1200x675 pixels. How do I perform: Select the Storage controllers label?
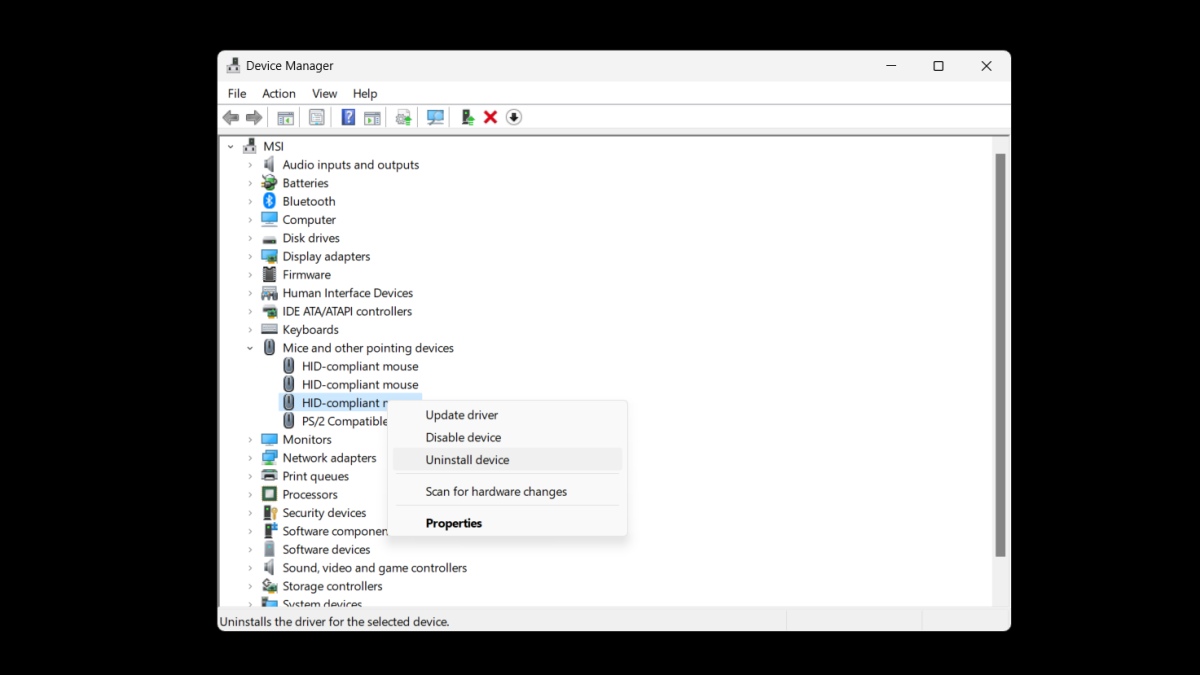coord(332,586)
